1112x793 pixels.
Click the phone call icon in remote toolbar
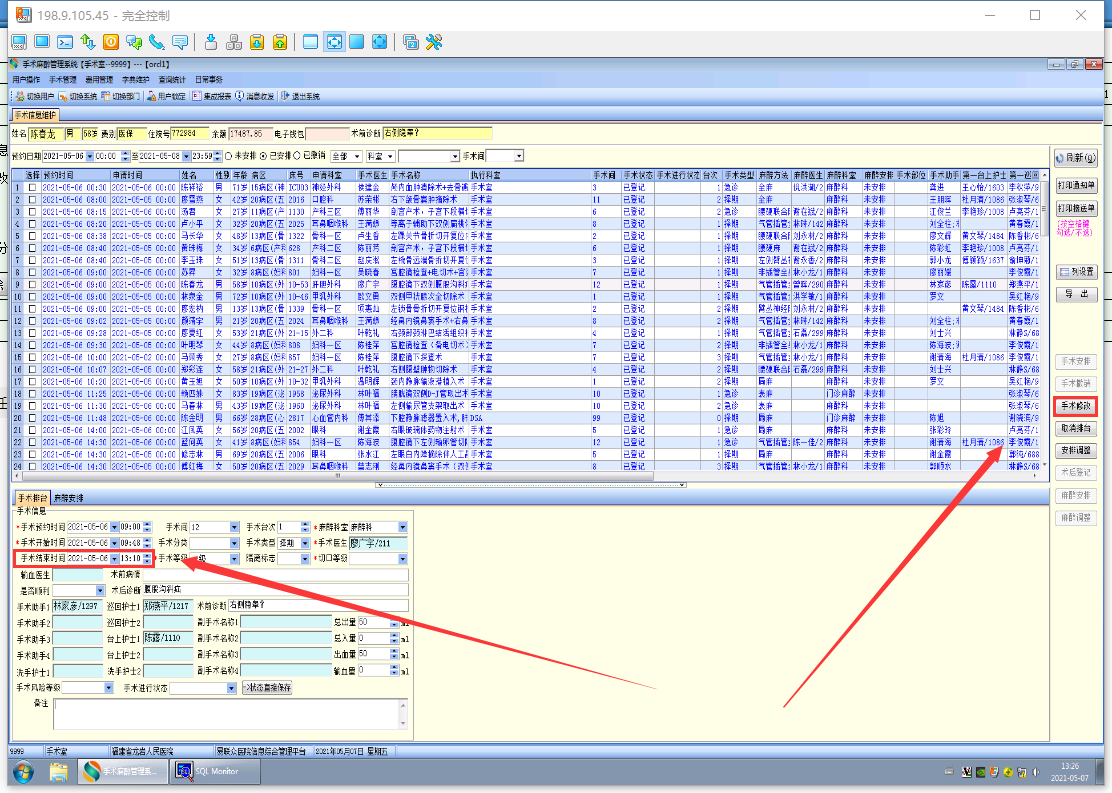(156, 42)
